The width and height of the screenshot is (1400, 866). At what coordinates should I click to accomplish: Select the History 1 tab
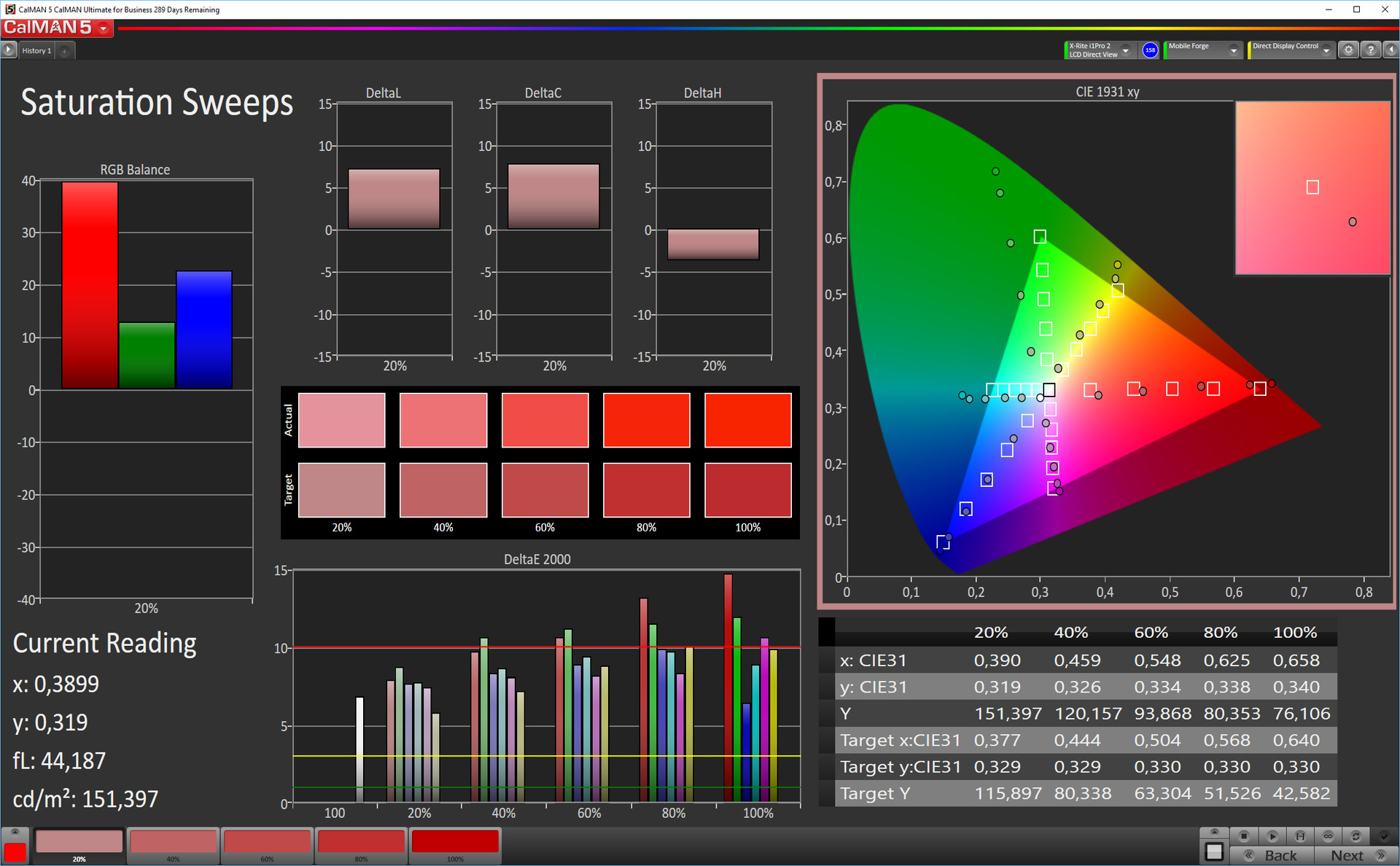[36, 50]
